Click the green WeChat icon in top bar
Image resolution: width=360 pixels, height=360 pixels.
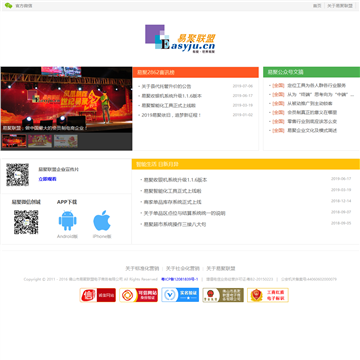pyautogui.click(x=8, y=6)
